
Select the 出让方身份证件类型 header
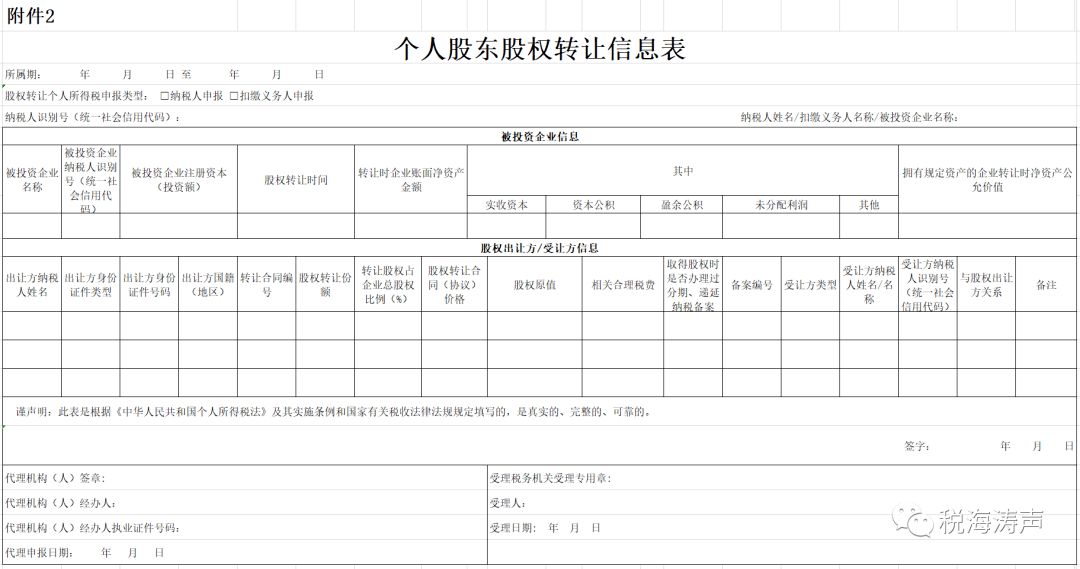point(90,284)
